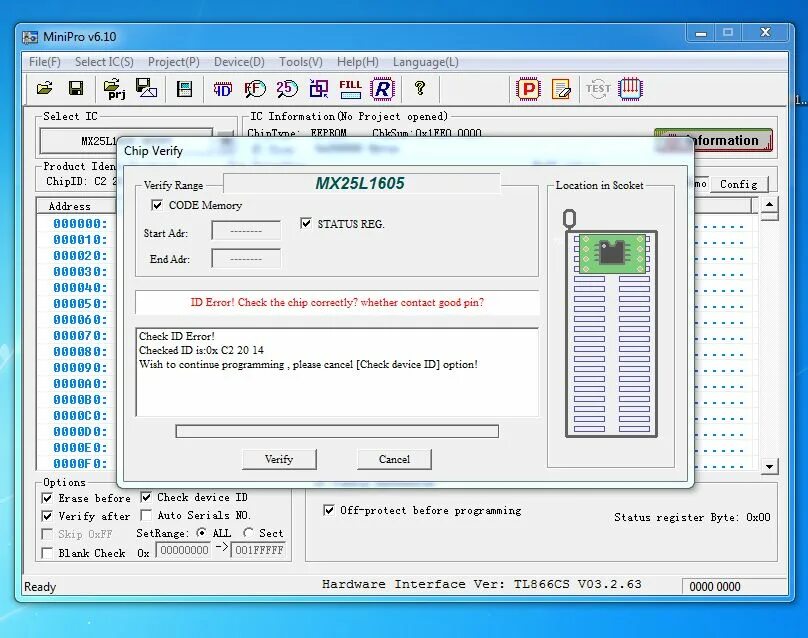808x638 pixels.
Task: Click the chip image in socket diagram
Action: (612, 254)
